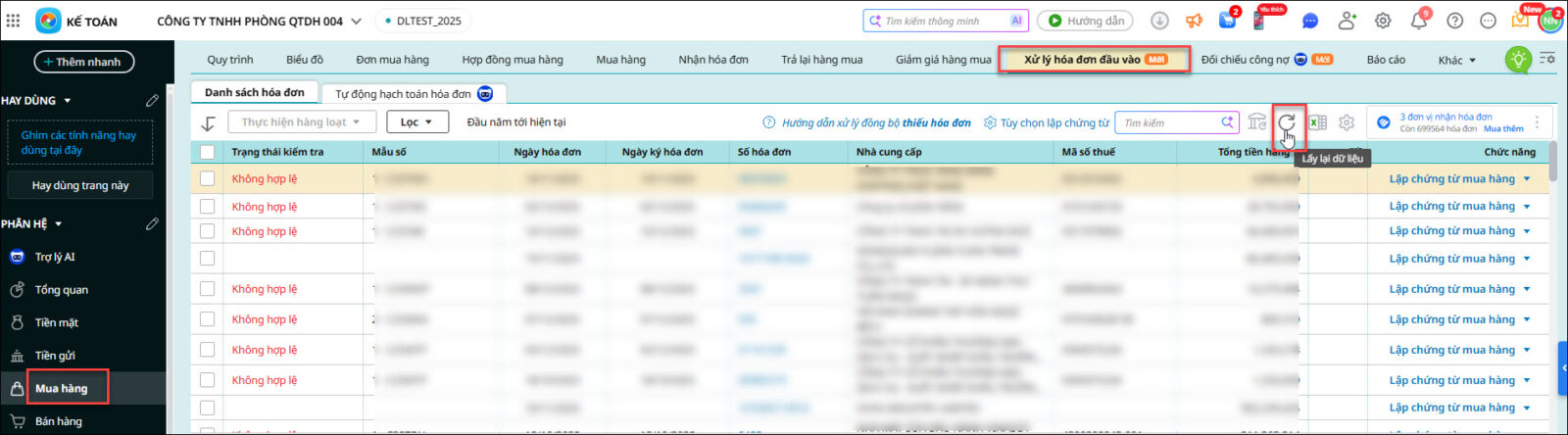Export the invoice list to Excel
This screenshot has width=1568, height=435.
pos(1317,122)
